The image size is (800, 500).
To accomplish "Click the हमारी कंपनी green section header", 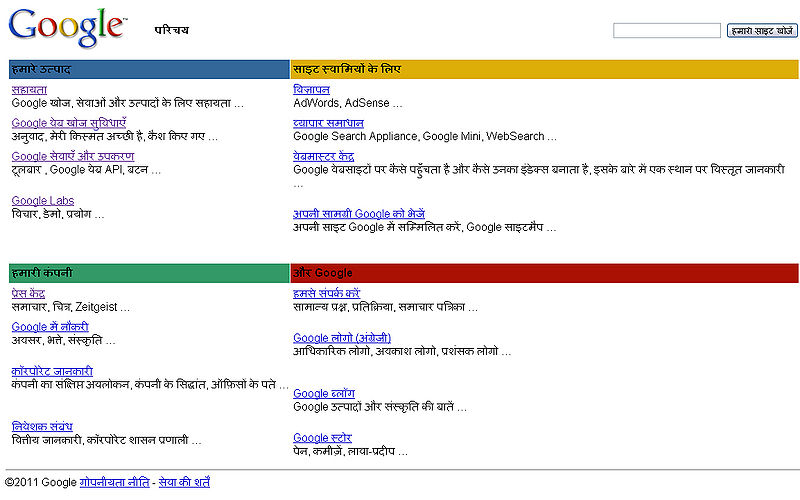I will point(149,273).
